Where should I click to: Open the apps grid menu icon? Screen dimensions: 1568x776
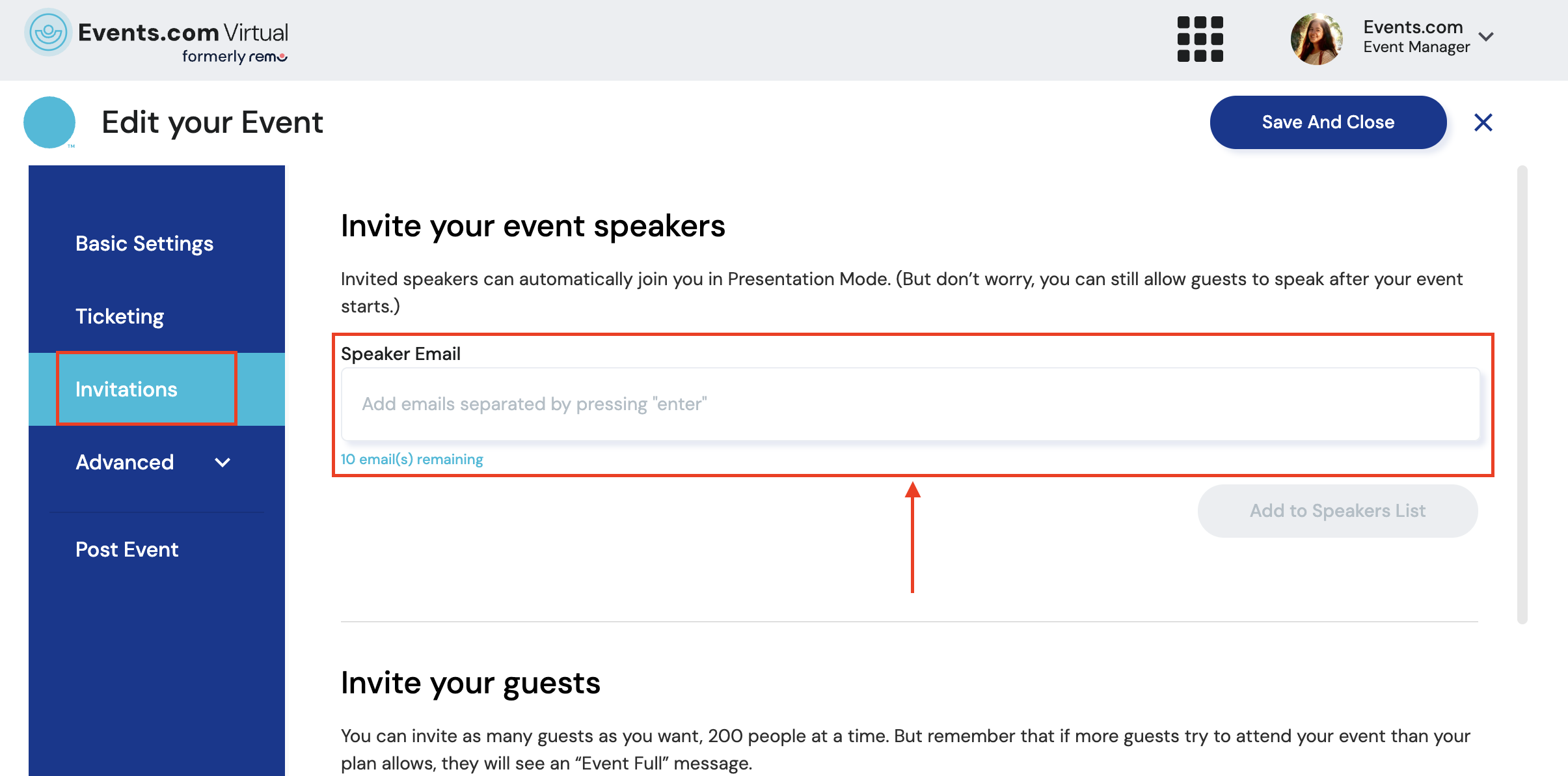click(1200, 39)
